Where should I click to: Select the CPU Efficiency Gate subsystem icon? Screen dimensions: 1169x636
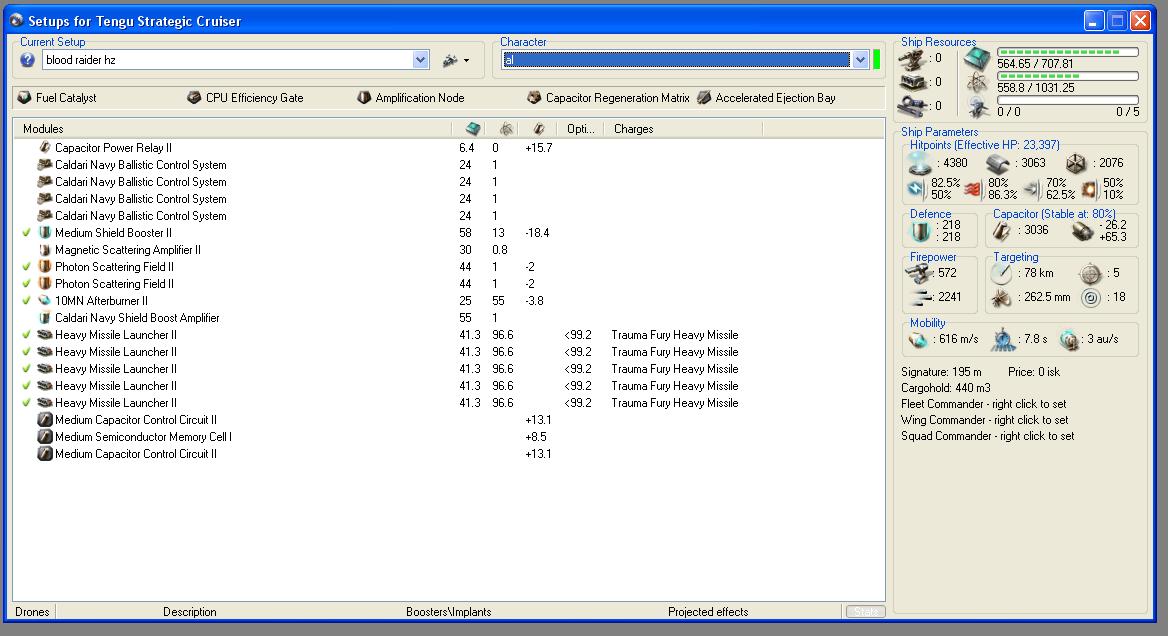click(x=194, y=98)
